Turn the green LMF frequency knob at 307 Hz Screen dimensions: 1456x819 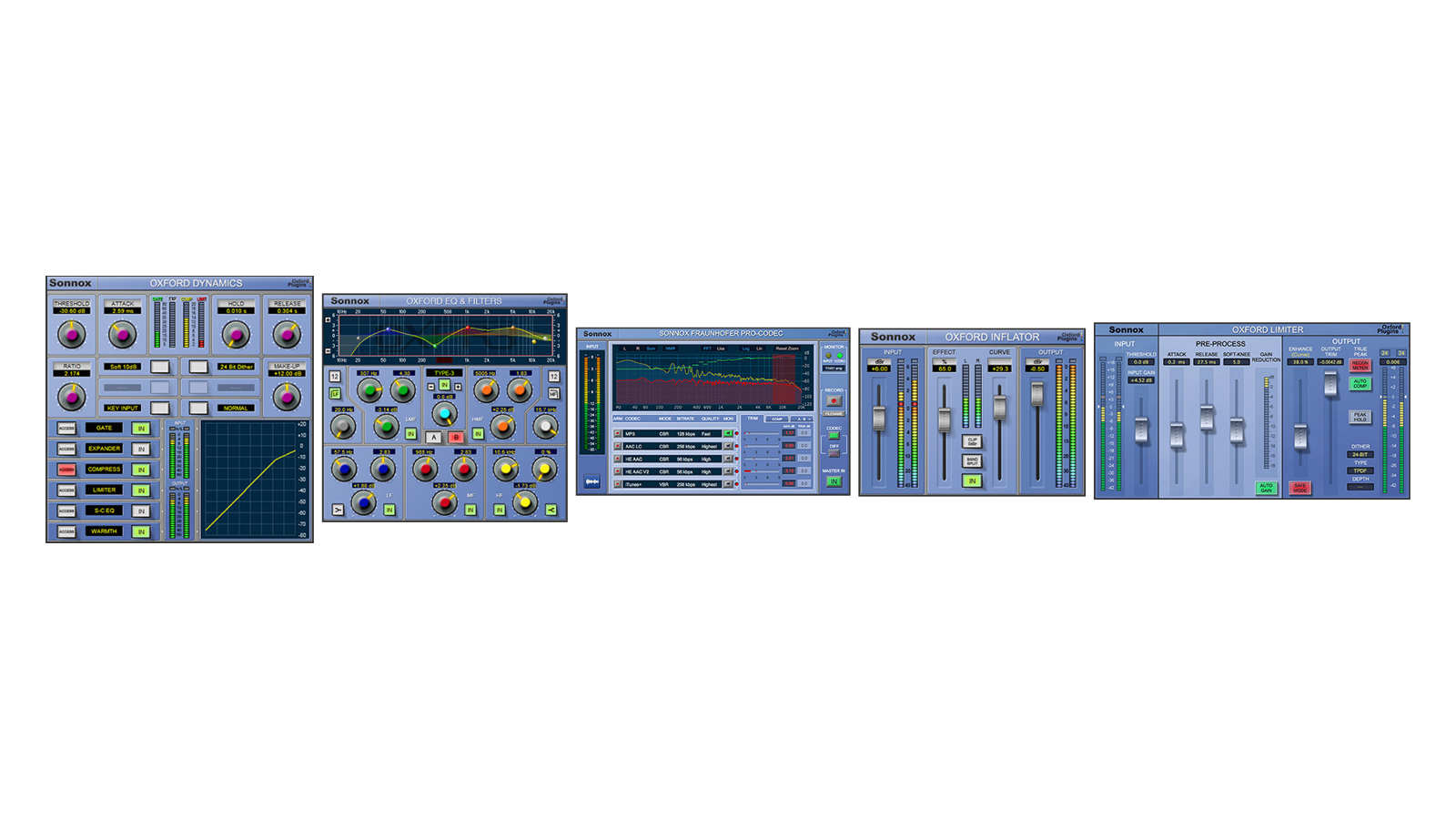[369, 390]
